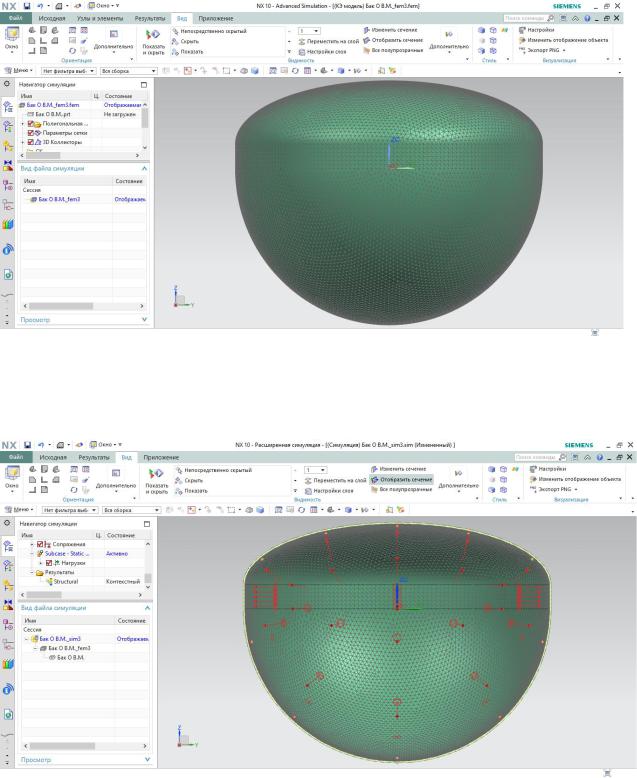Screen dimensions: 637x778
Task: Open Нет фильтра выб- dropdown, upper window
Action: click(x=68, y=71)
